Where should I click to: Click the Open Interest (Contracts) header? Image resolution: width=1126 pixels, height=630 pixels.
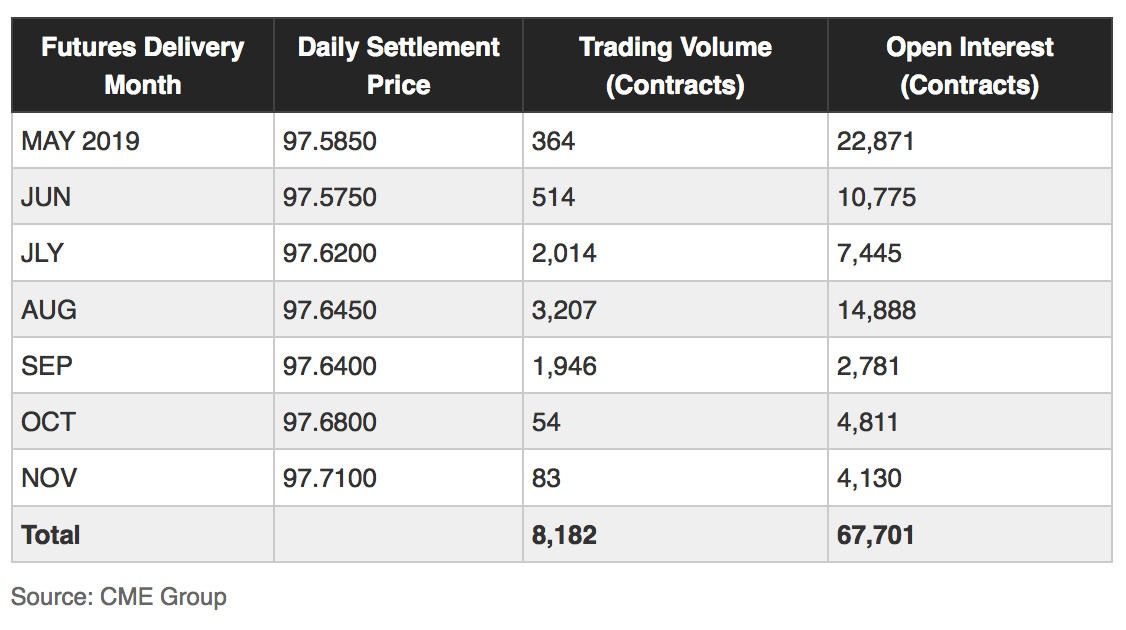point(969,65)
